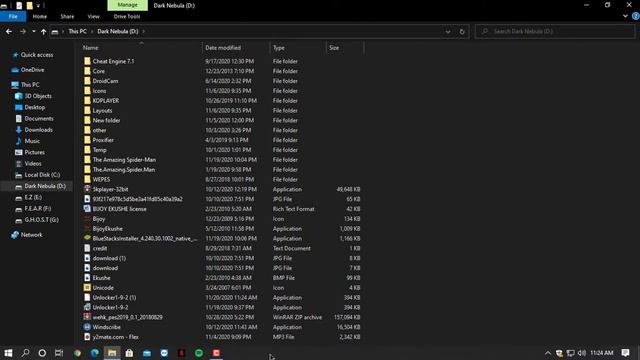
Task: Select y2mate.com - Flex MP3 icon
Action: (x=87, y=337)
